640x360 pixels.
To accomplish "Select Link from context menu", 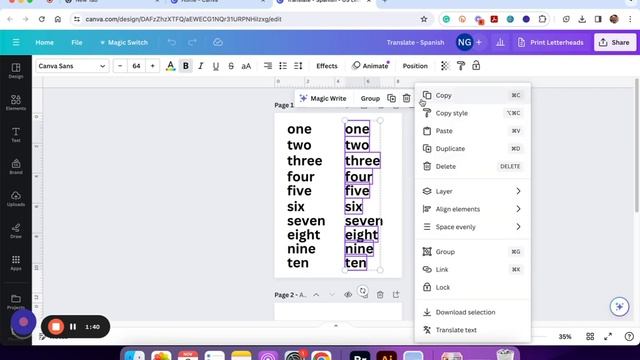I will point(473,269).
